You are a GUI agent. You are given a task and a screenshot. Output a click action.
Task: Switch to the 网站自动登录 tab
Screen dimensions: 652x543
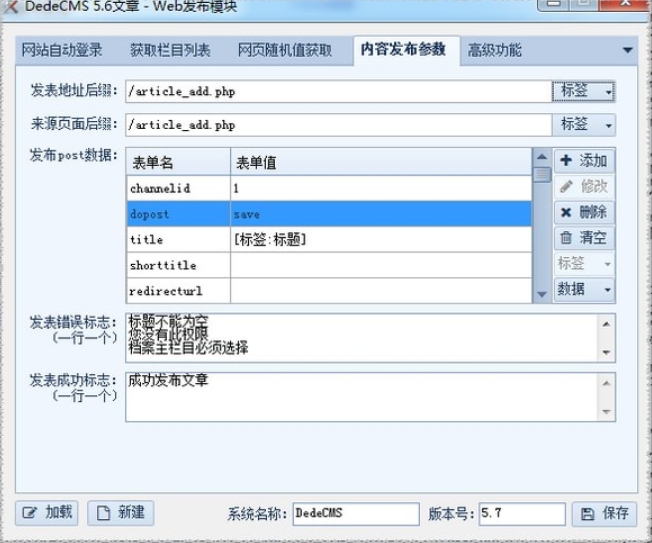[62, 50]
